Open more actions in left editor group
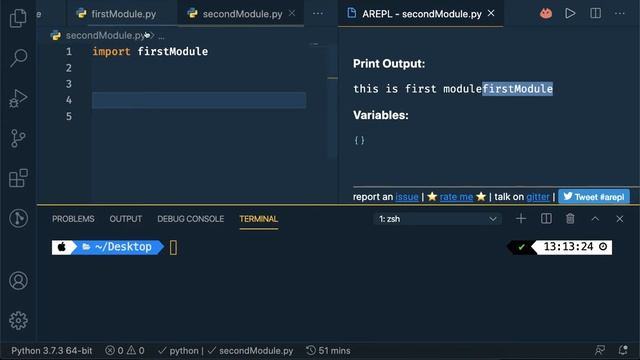This screenshot has width=640, height=360. [x=318, y=13]
